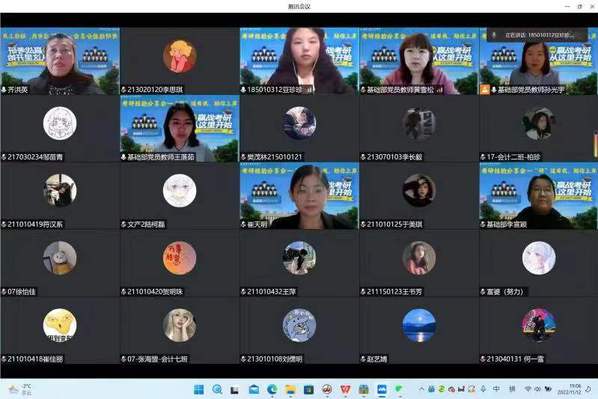
Task: Click the microphone icon on 齐洪英 tile
Action: (x=4, y=90)
